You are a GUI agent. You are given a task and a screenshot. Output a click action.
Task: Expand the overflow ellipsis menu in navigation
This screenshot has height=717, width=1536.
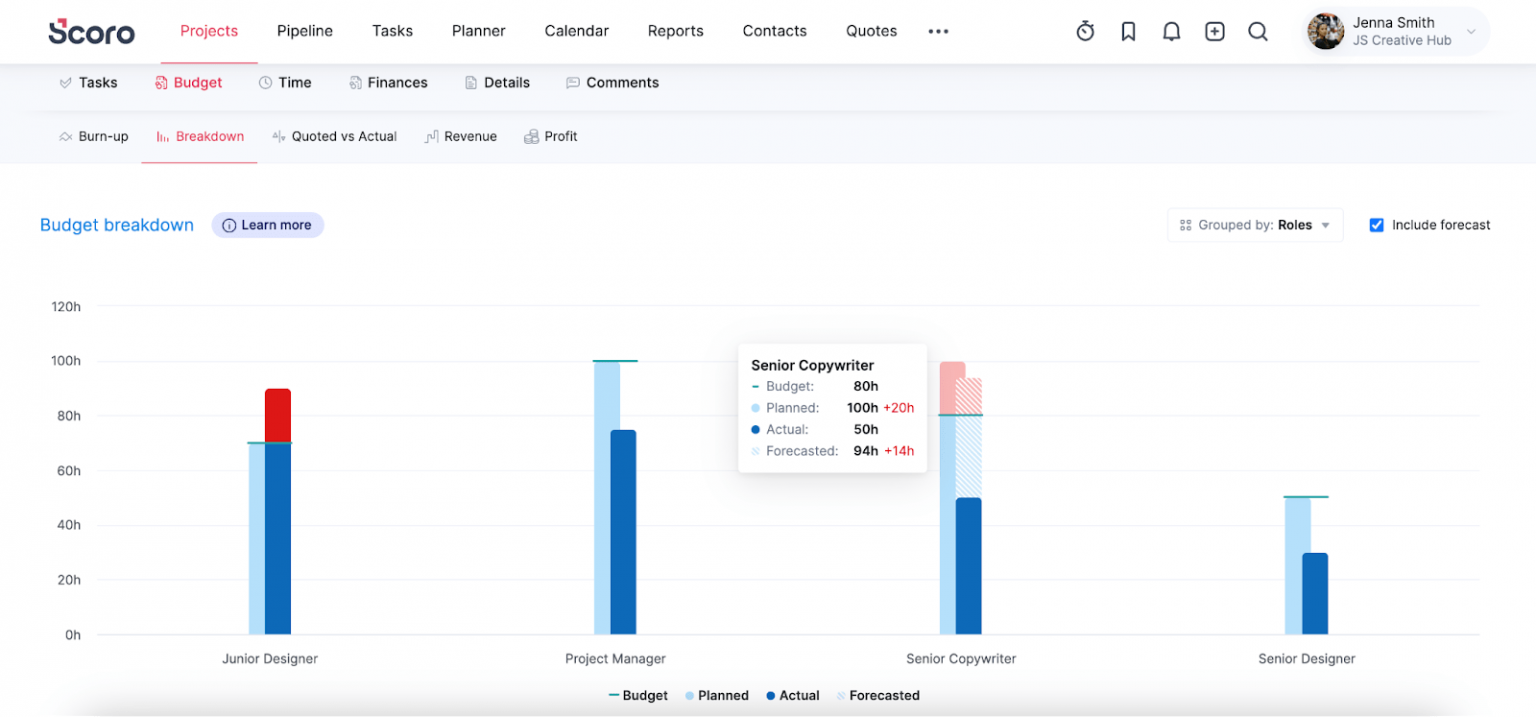click(938, 31)
